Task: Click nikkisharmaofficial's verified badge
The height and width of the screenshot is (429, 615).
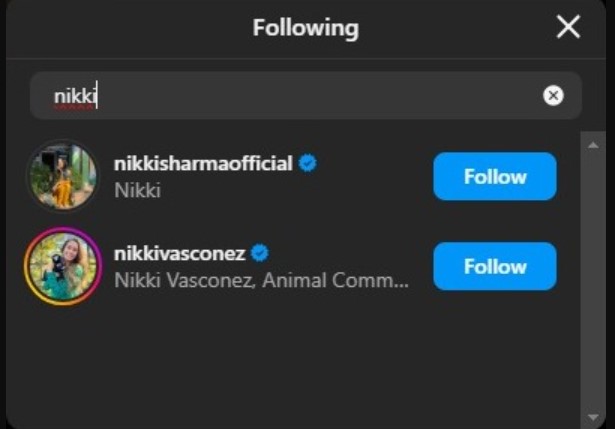Action: pos(308,163)
